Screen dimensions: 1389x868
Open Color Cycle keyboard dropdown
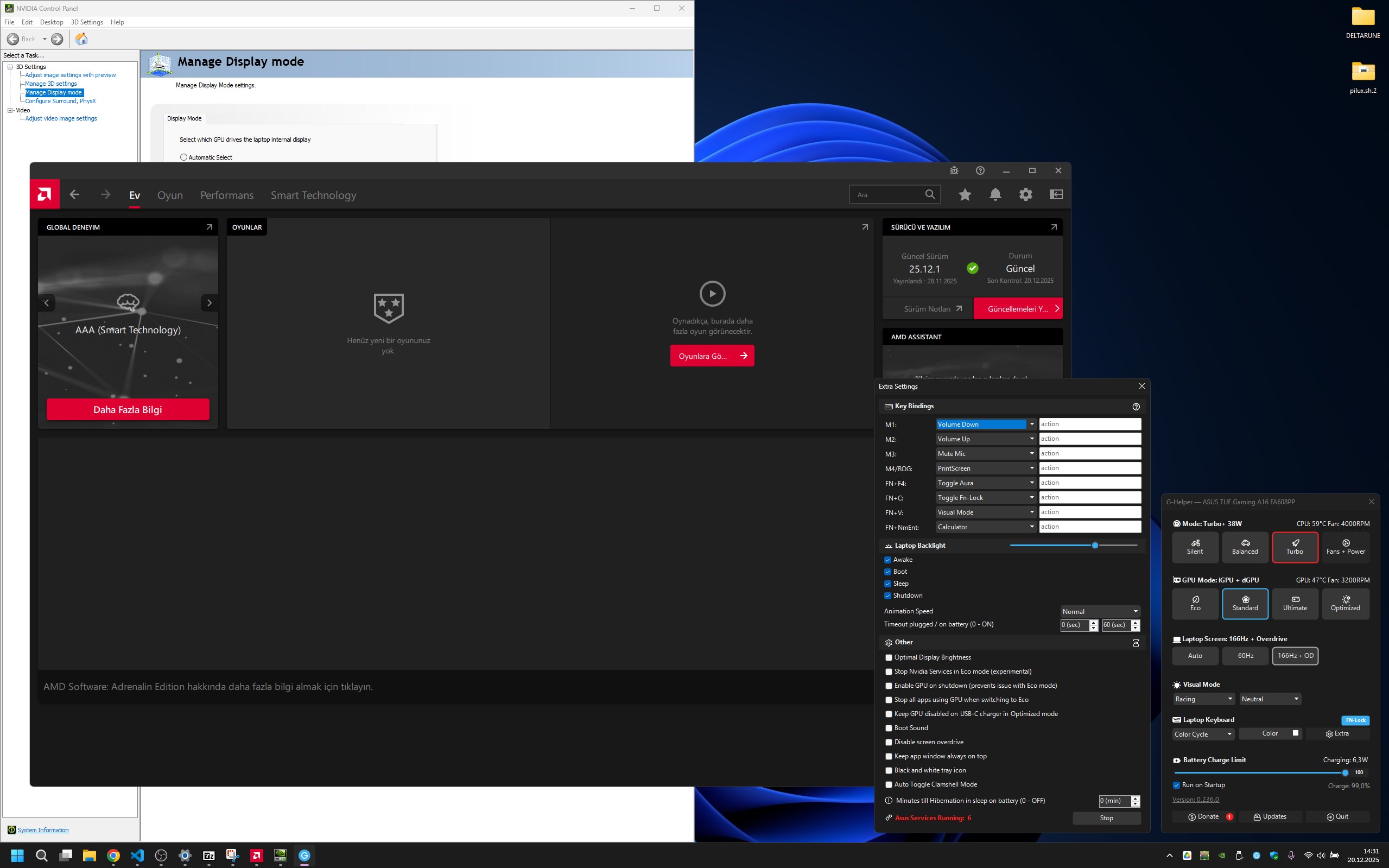pos(1203,734)
